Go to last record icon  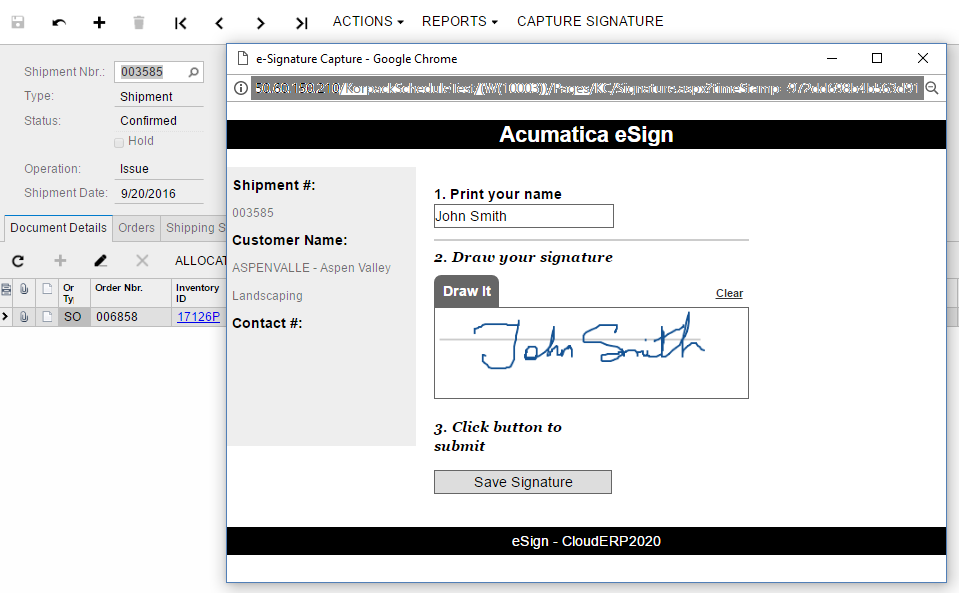(x=302, y=23)
